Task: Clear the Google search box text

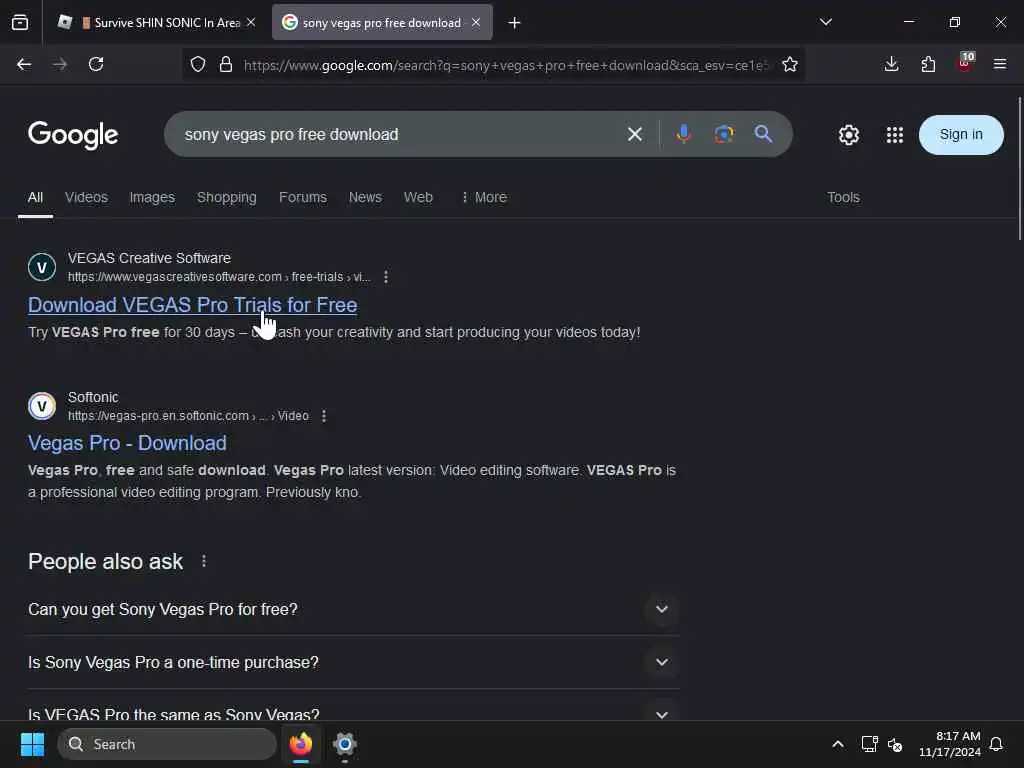Action: (635, 135)
